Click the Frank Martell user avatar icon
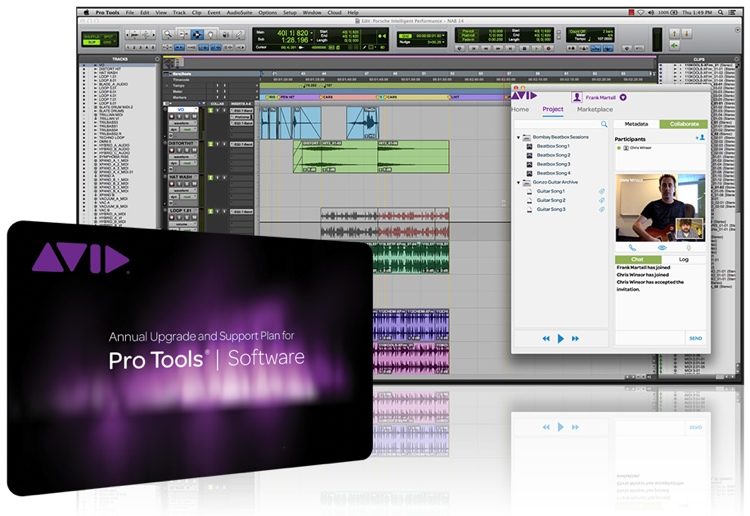This screenshot has width=750, height=516. [577, 97]
